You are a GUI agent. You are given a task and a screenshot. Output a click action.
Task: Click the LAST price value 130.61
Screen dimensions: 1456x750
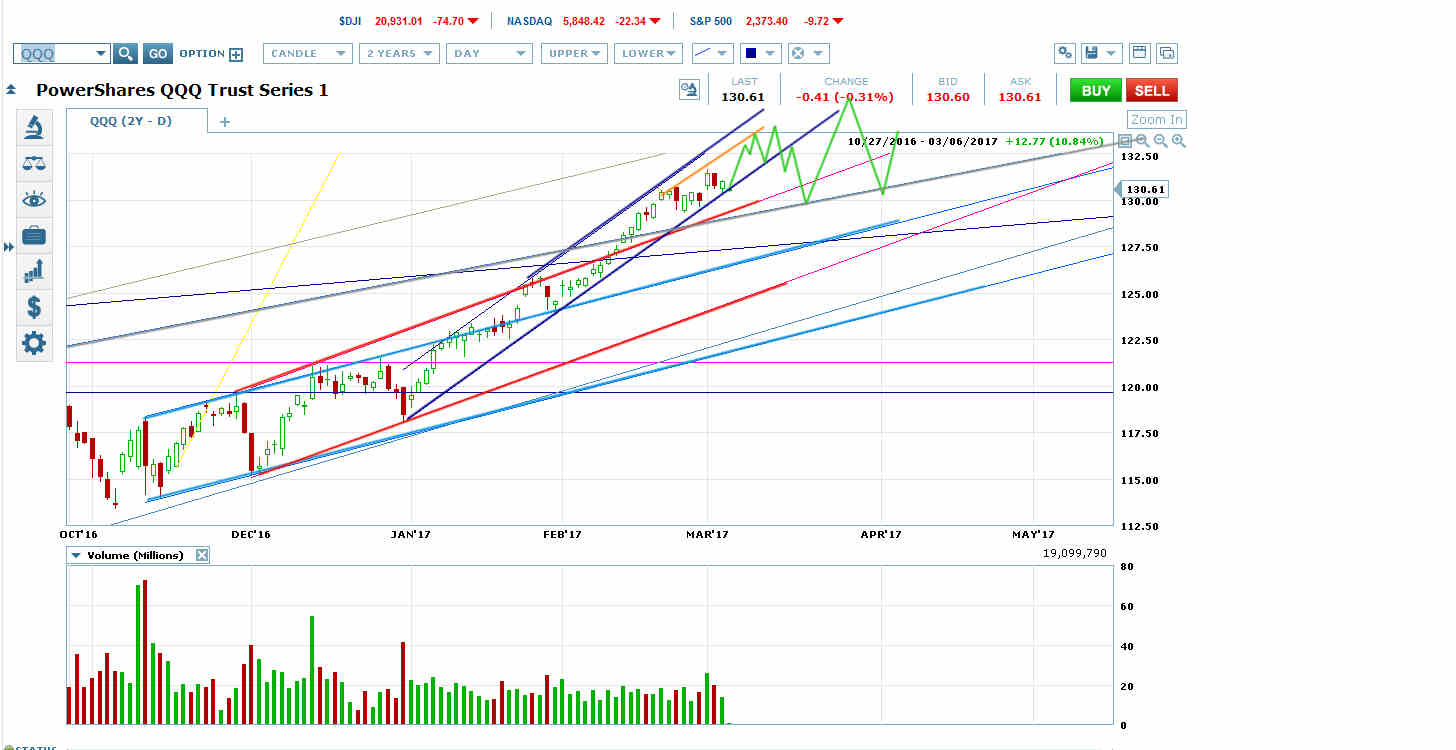[x=743, y=97]
